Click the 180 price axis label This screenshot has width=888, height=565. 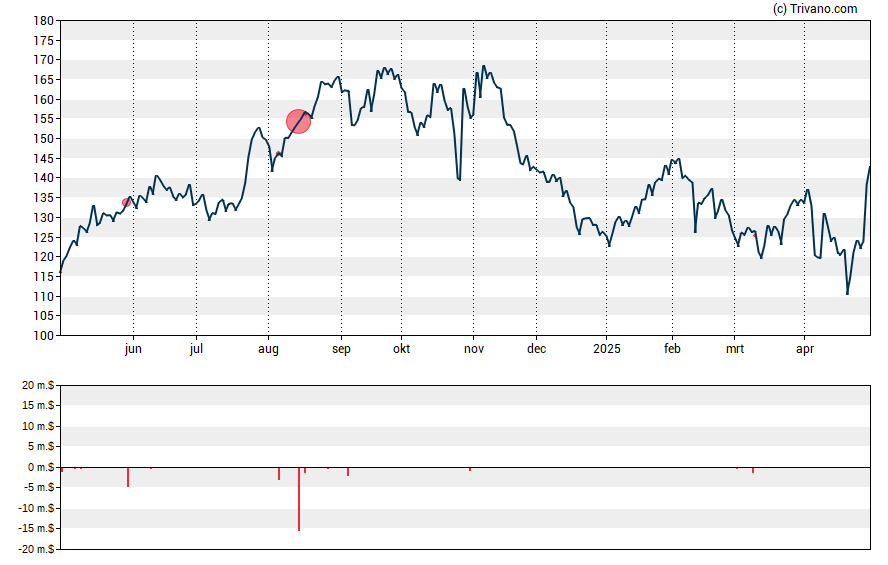[44, 21]
